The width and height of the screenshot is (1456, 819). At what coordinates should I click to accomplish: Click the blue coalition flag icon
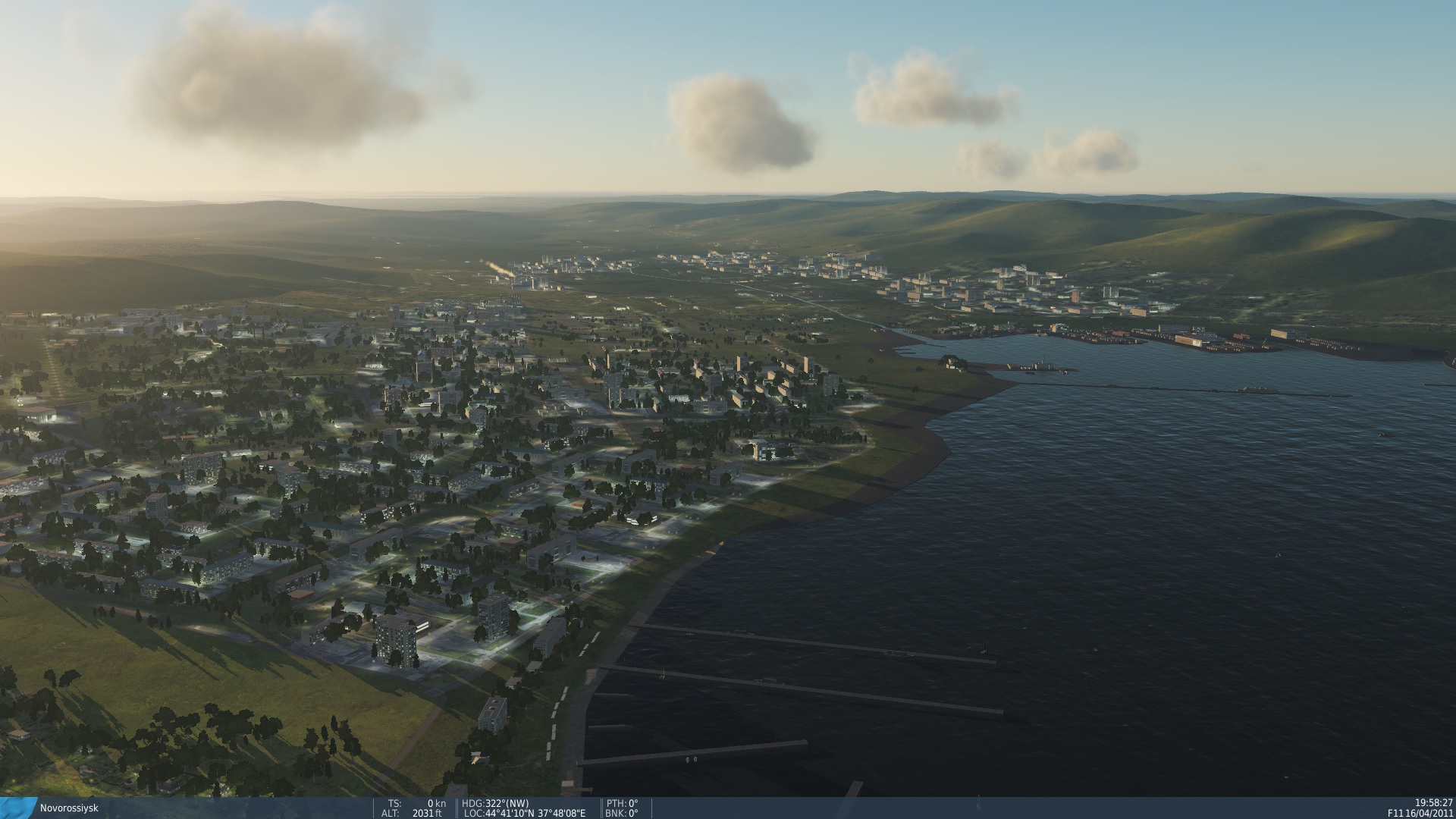18,808
